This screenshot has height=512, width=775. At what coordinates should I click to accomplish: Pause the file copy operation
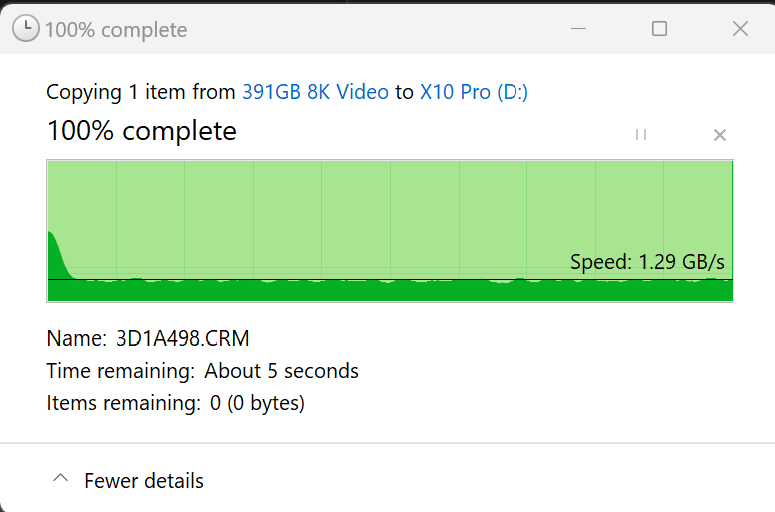click(641, 135)
